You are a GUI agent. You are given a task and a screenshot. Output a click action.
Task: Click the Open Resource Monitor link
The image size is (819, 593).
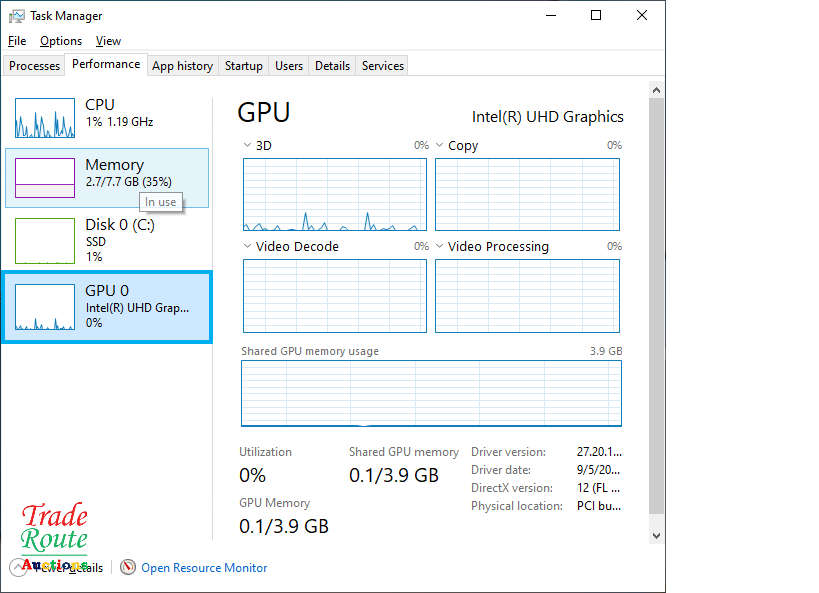pyautogui.click(x=204, y=568)
